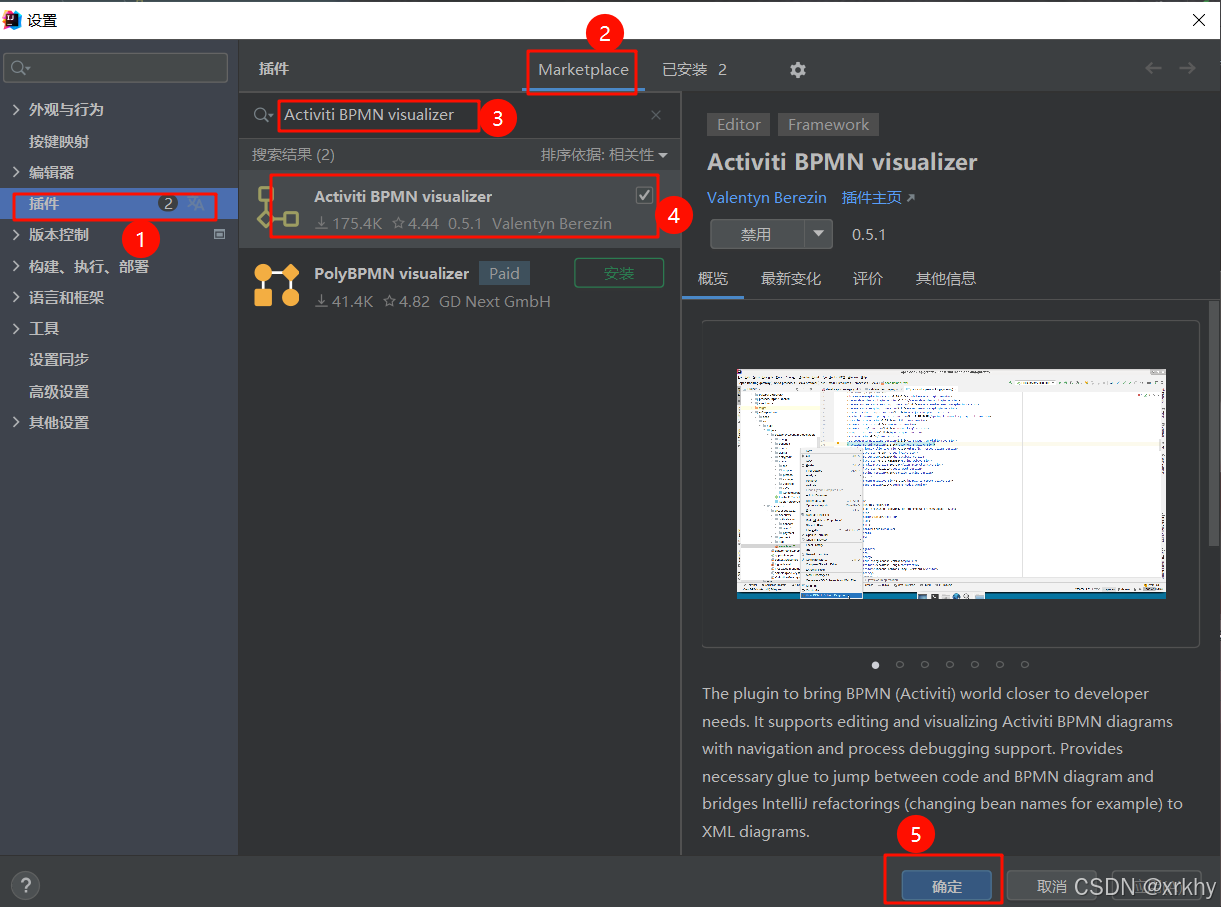Screen dimensions: 1221x907
Task: Expand the 工具 settings node
Action: coord(16,328)
